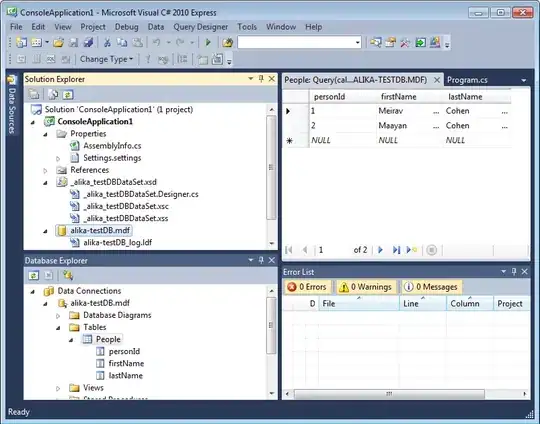The image size is (540, 424).
Task: Toggle the 0 Warnings filter
Action: coord(366,287)
